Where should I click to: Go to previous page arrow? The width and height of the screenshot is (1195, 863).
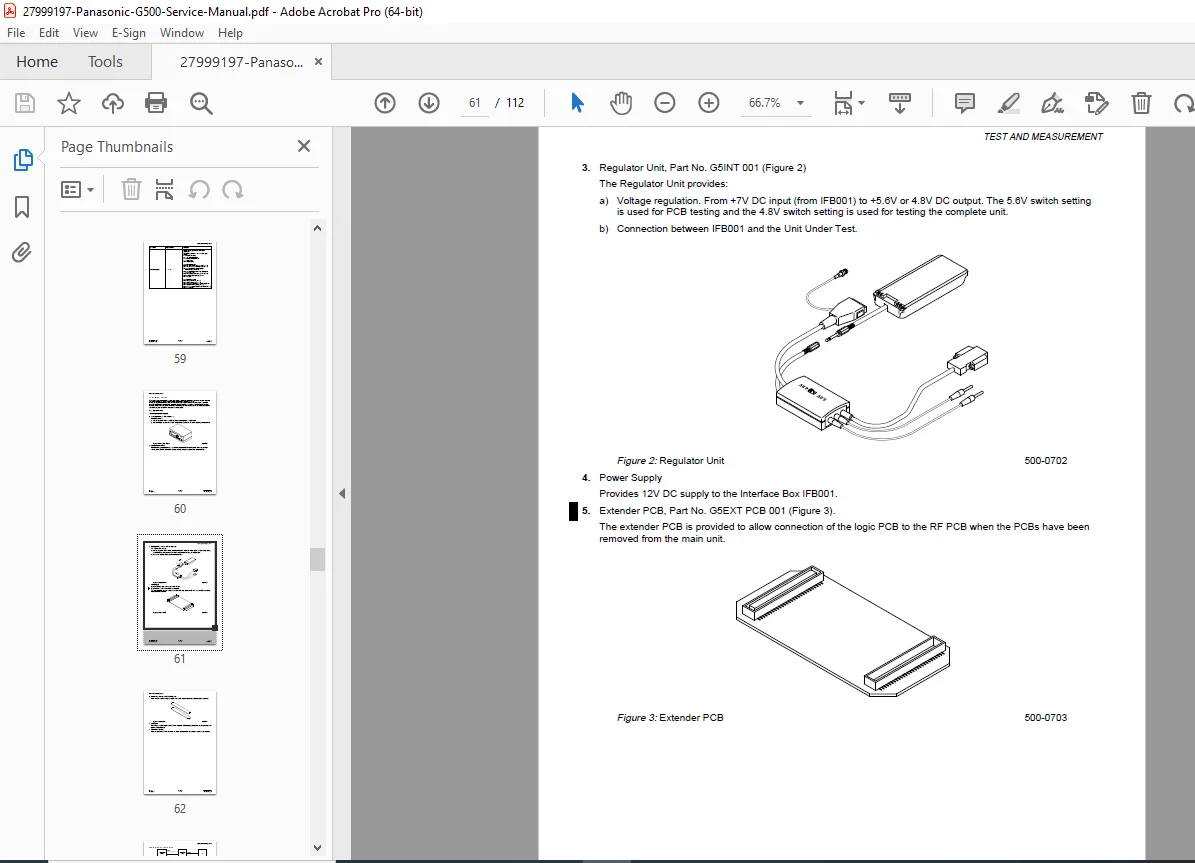coord(385,103)
